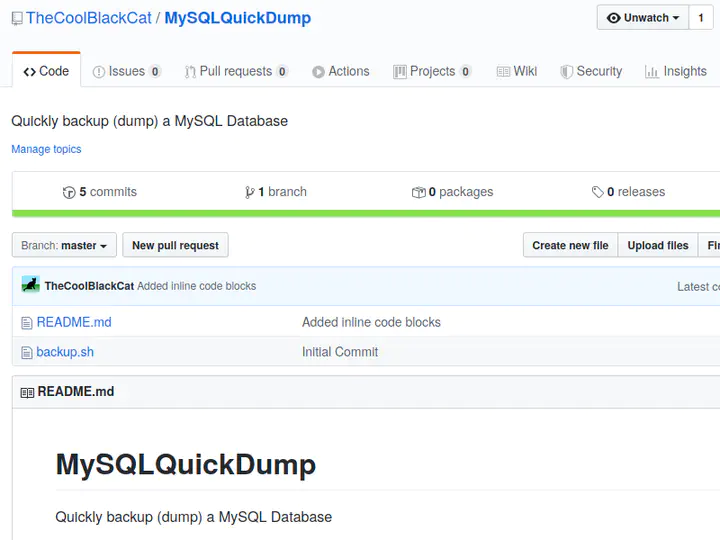The image size is (720, 540).
Task: Click the Actions play icon
Action: (x=318, y=72)
